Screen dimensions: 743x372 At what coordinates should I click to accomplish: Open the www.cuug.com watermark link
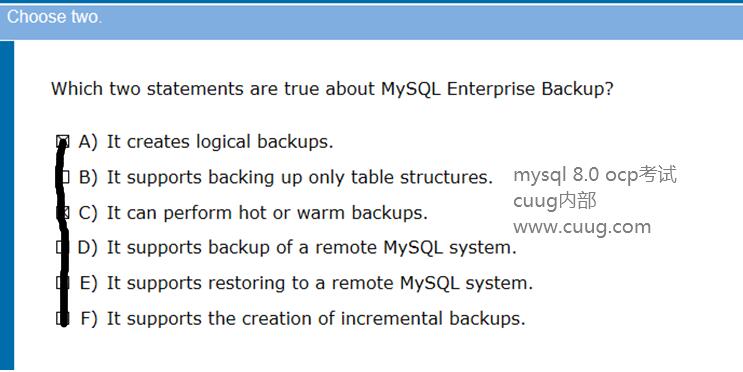582,227
